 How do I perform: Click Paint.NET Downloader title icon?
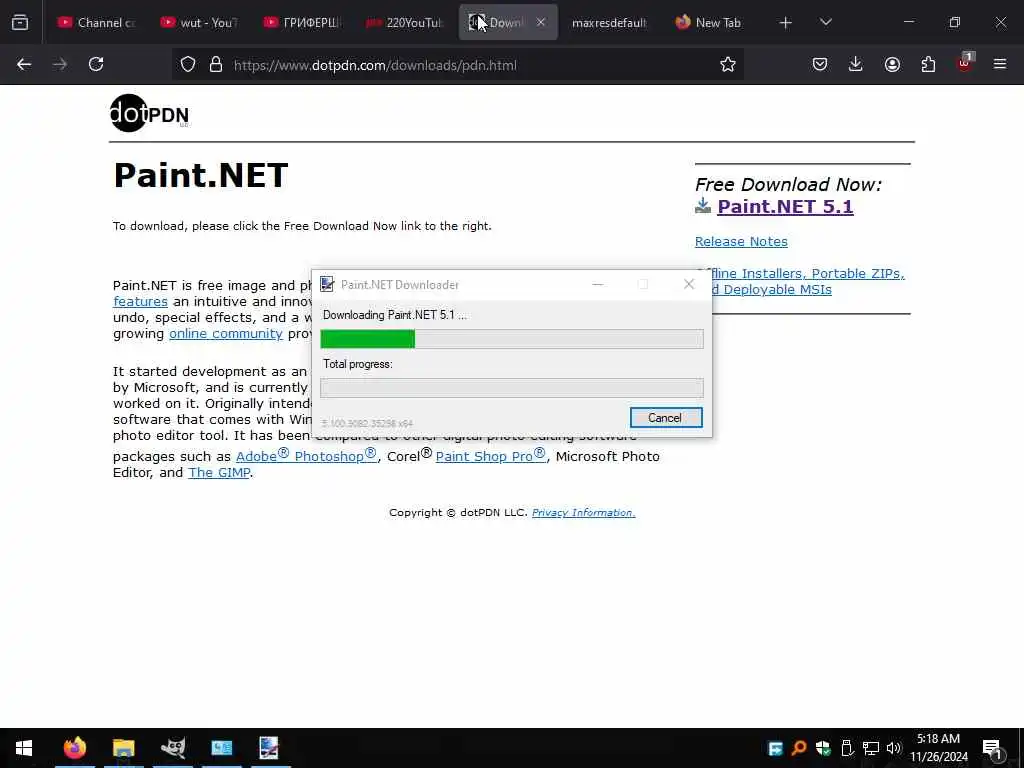(327, 284)
